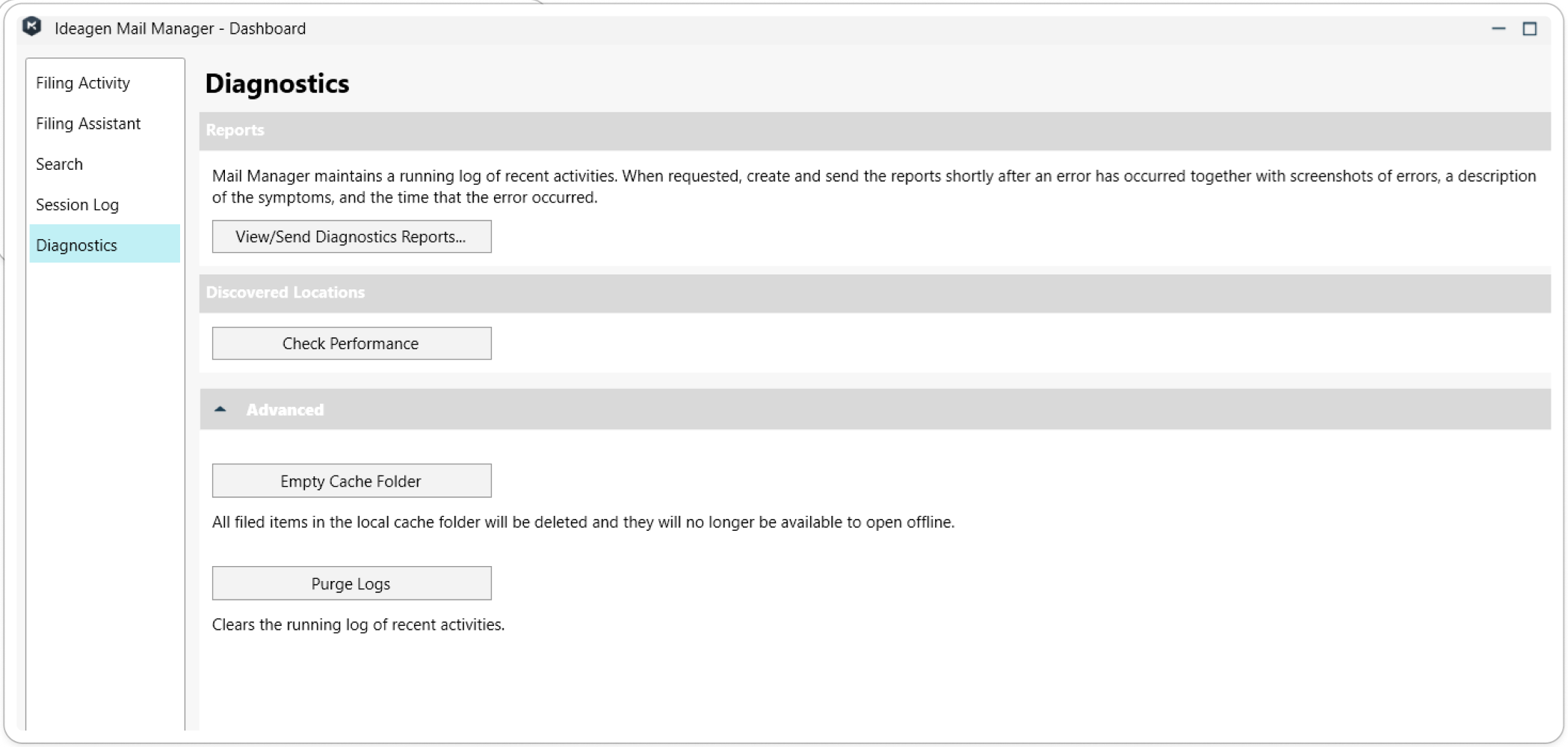Image resolution: width=1568 pixels, height=747 pixels.
Task: Switch to the Filing Assistant page
Action: pyautogui.click(x=88, y=123)
